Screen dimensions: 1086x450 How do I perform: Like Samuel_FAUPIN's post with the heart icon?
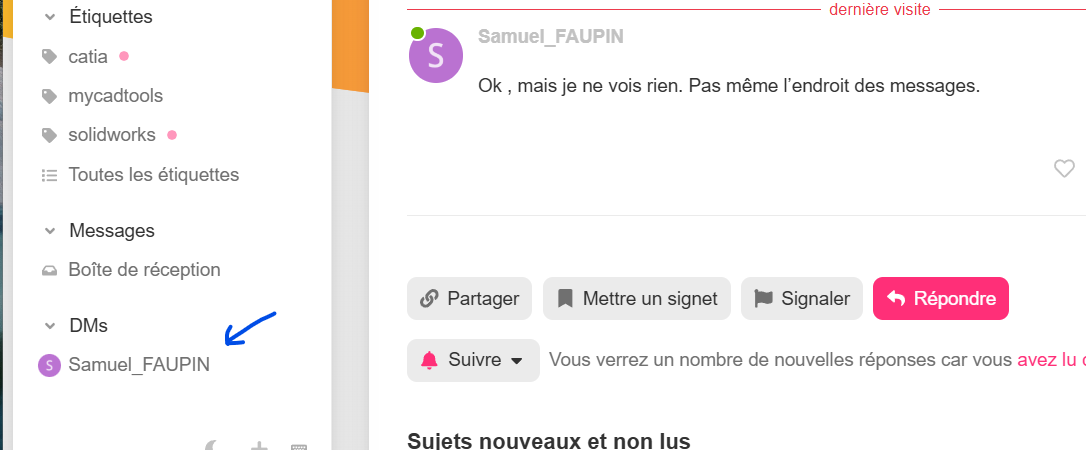click(1064, 168)
